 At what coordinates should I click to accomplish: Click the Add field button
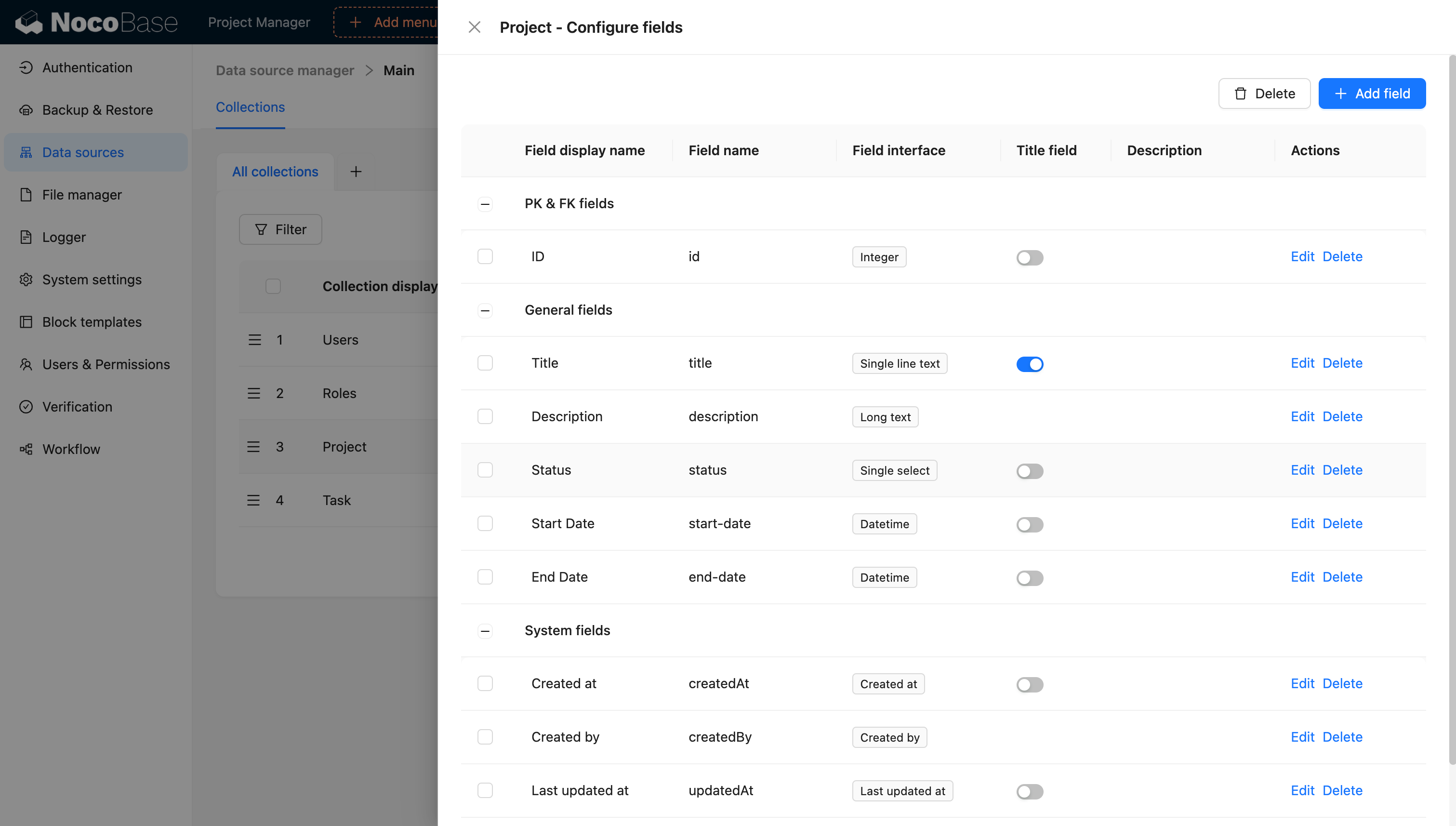click(x=1372, y=93)
